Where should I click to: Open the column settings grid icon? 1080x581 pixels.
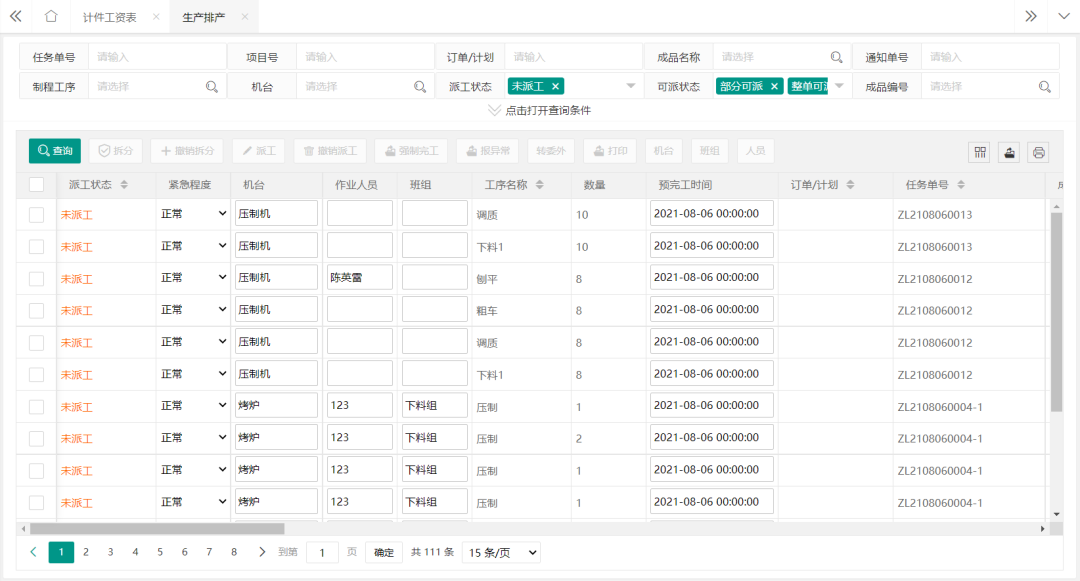[980, 152]
